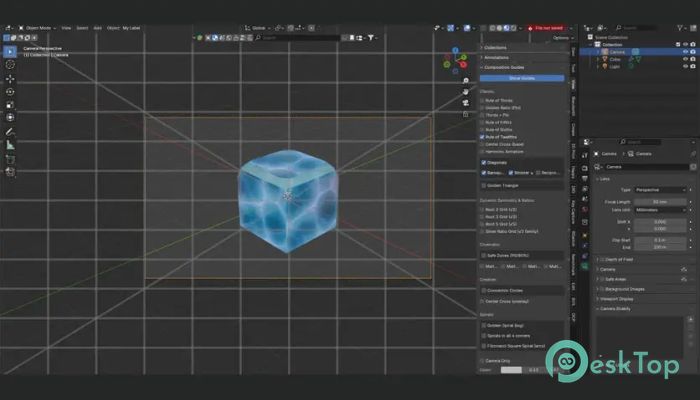Screen dimensions: 700x400
Task: Click the zoom viewport magnifier icon
Action: coord(466,81)
